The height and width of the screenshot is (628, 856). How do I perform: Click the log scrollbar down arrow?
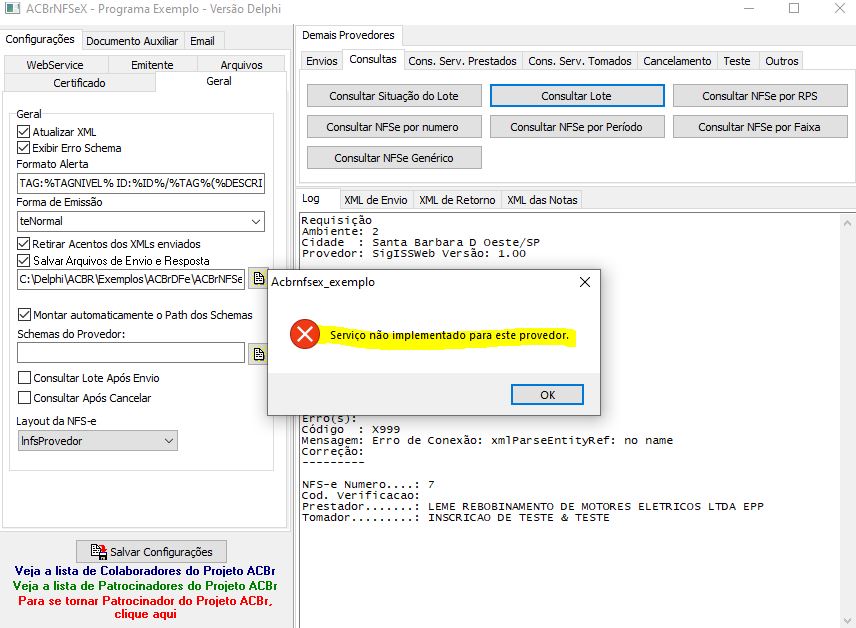(x=847, y=620)
